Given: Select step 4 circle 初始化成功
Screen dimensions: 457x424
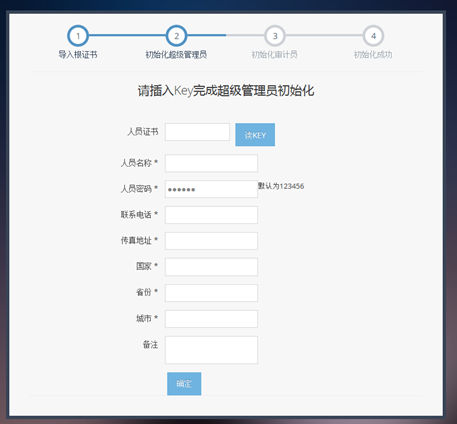Looking at the screenshot, I should point(373,36).
